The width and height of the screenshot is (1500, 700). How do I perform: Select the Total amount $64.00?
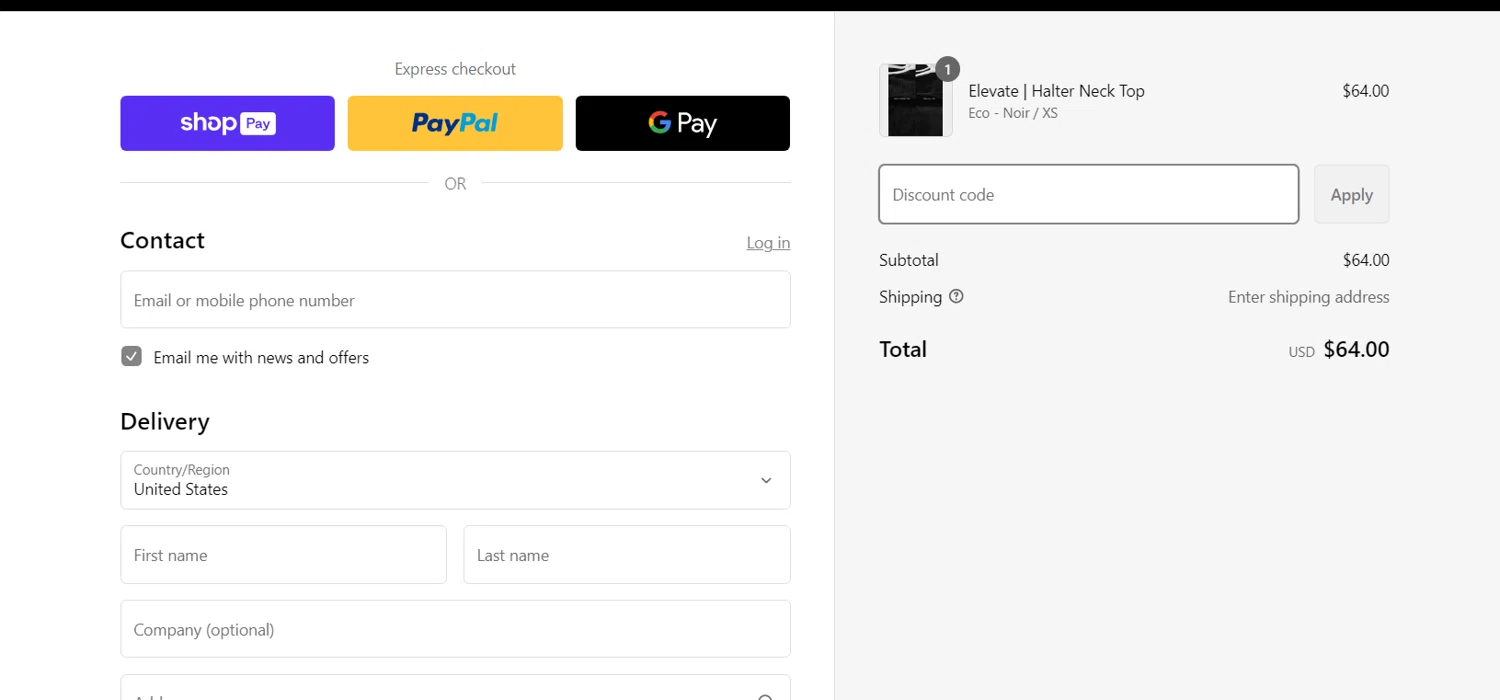[1356, 349]
